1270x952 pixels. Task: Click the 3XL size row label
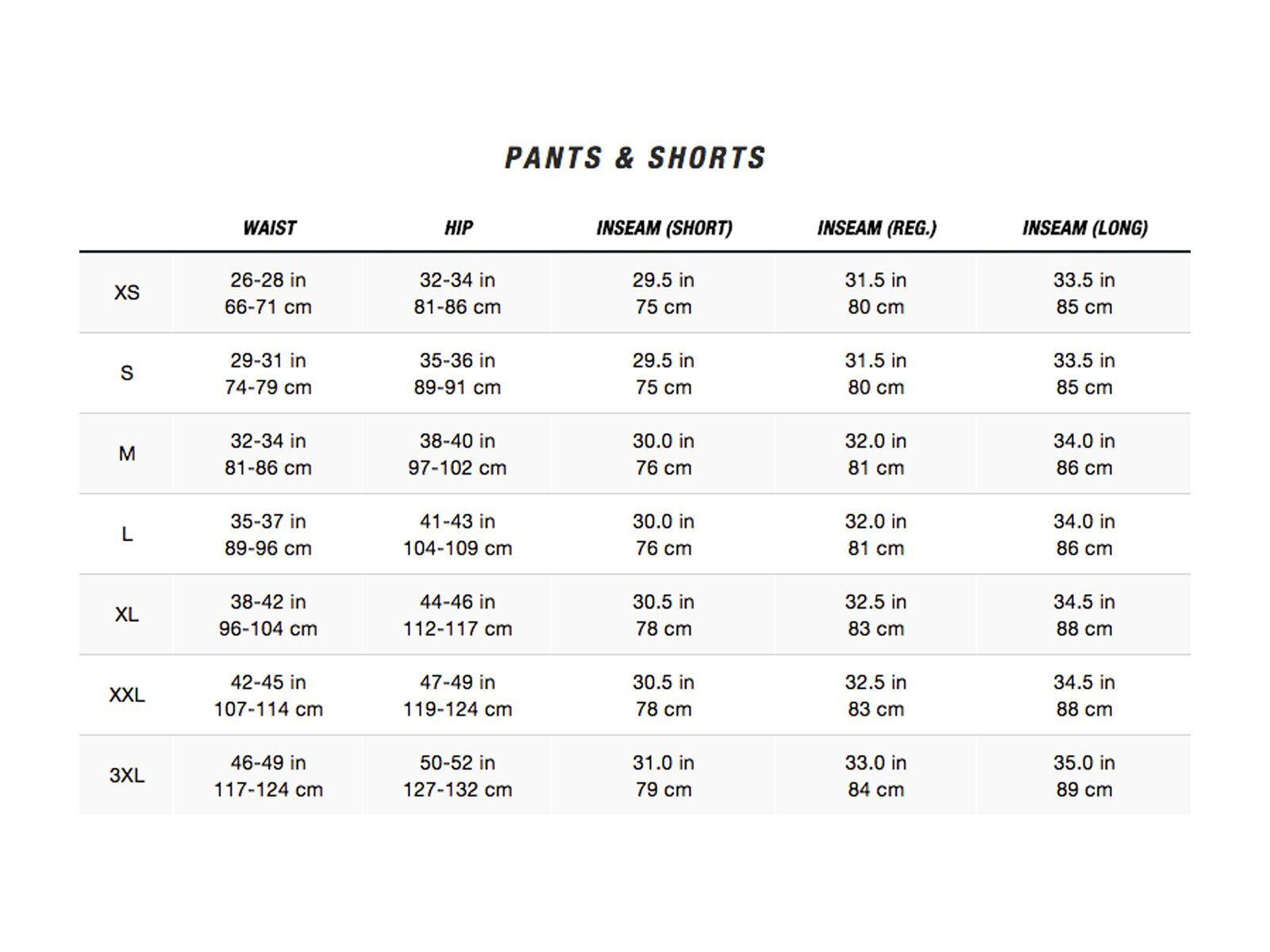[127, 775]
